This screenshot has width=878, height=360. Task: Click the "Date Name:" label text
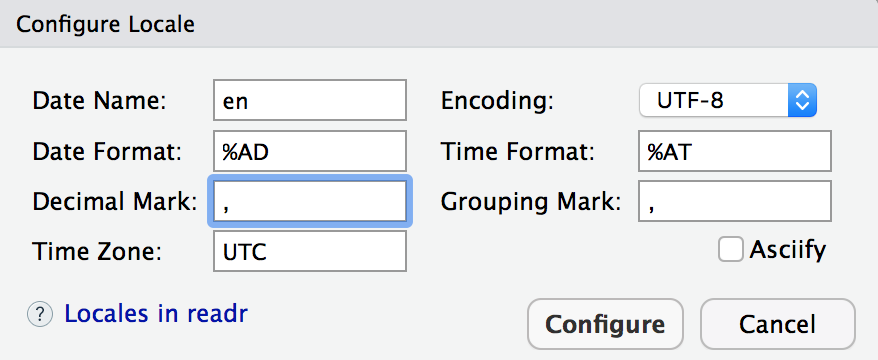point(99,101)
